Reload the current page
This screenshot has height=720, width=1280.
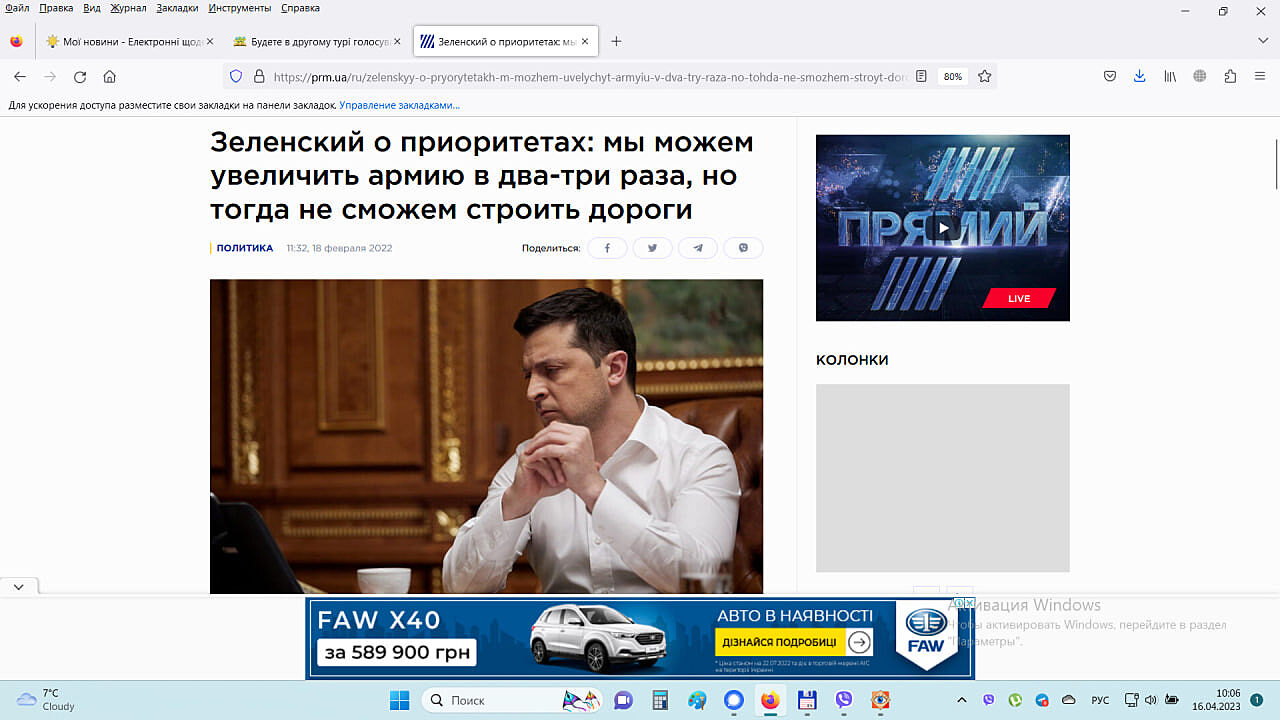tap(80, 76)
